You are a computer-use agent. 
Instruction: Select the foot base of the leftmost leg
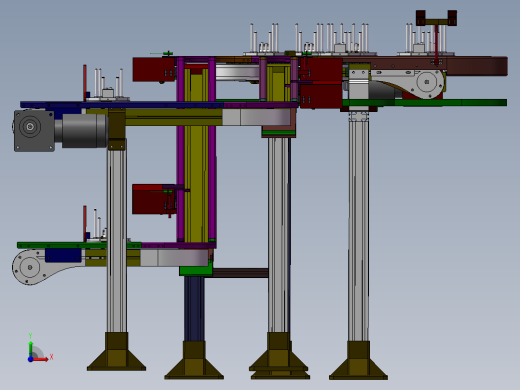click(116, 352)
